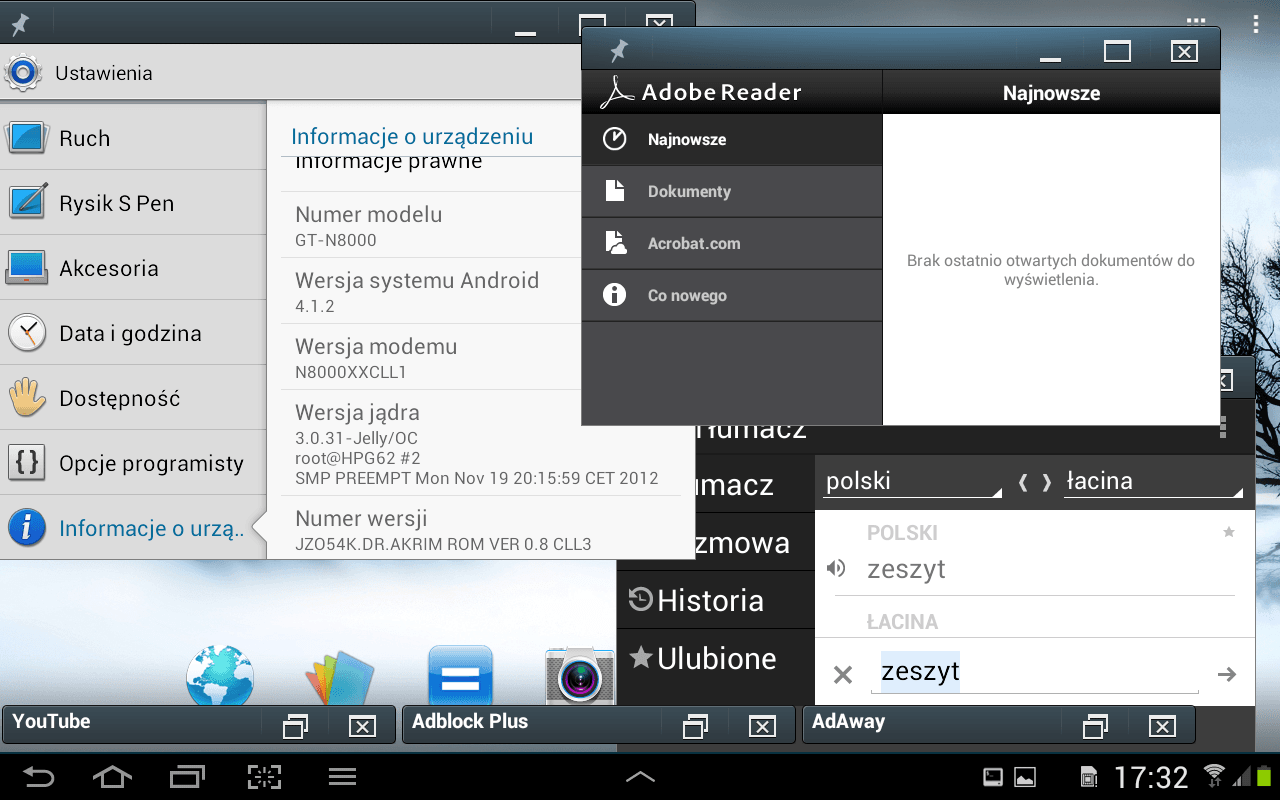Restore YouTube window via restore icon
This screenshot has width=1280, height=800.
(x=296, y=726)
